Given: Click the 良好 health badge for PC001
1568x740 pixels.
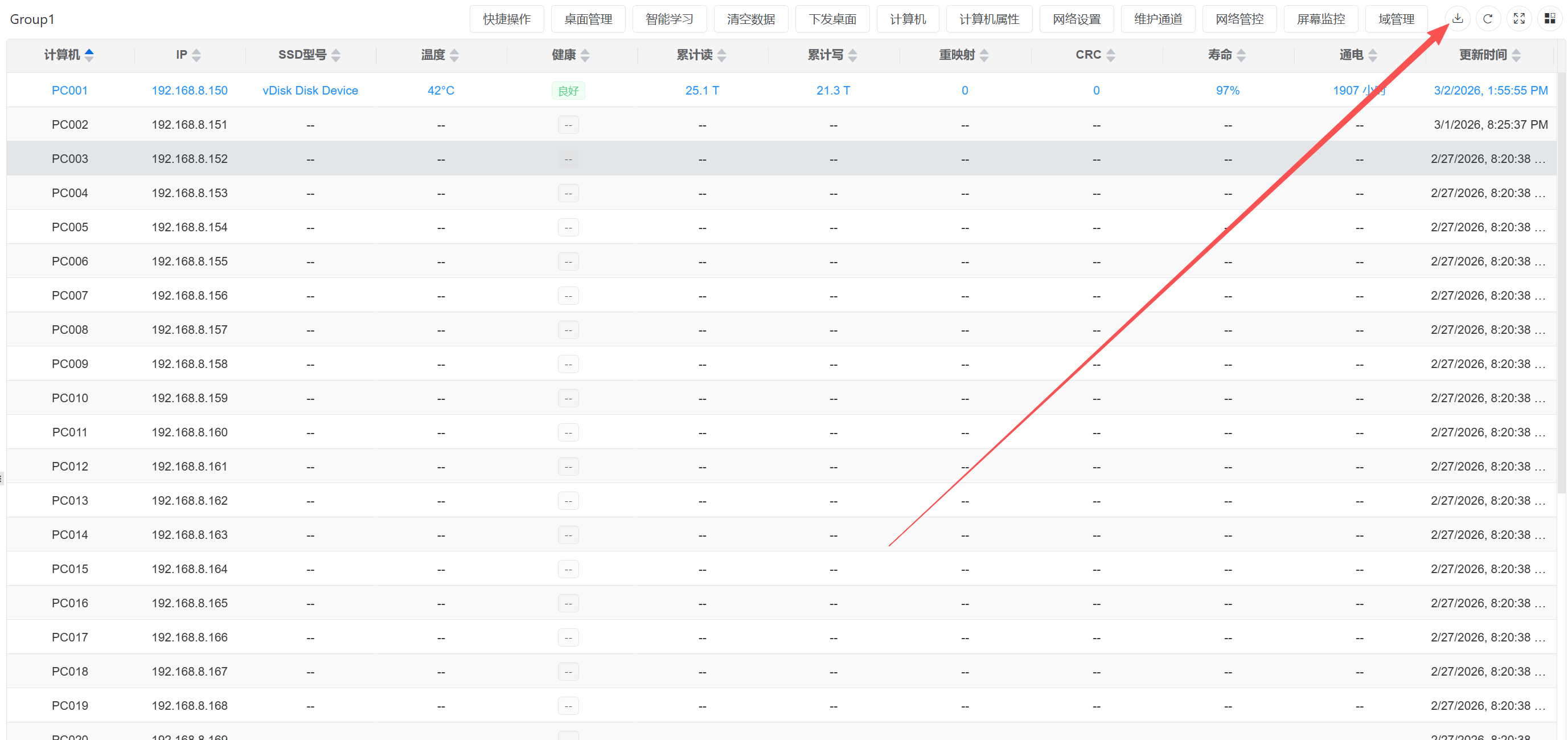Looking at the screenshot, I should (567, 91).
